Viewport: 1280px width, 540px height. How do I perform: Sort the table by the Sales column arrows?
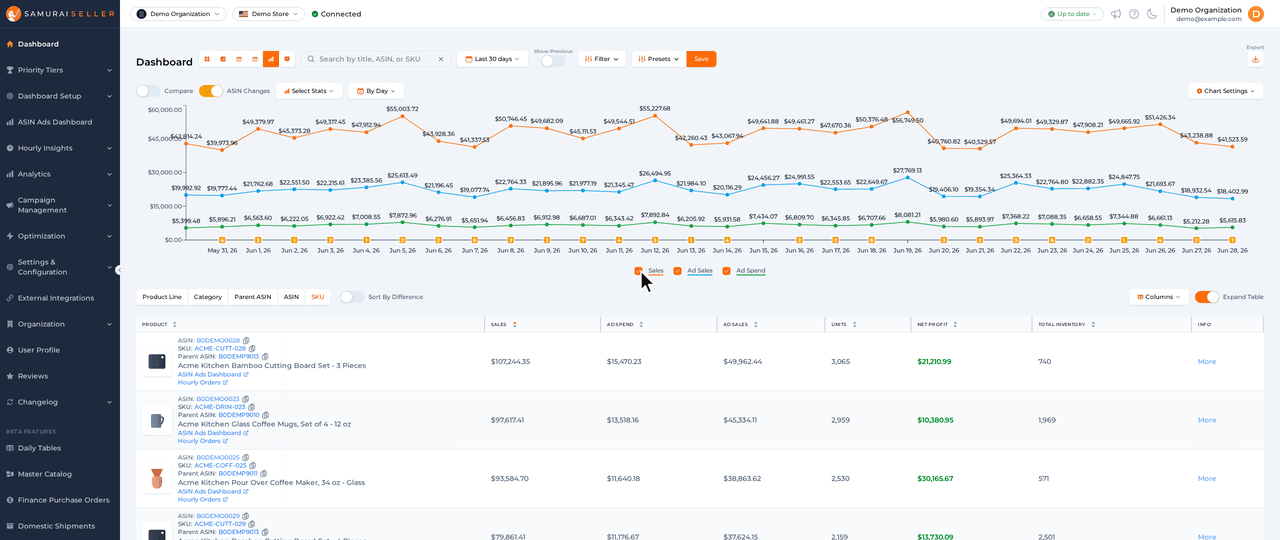(514, 324)
